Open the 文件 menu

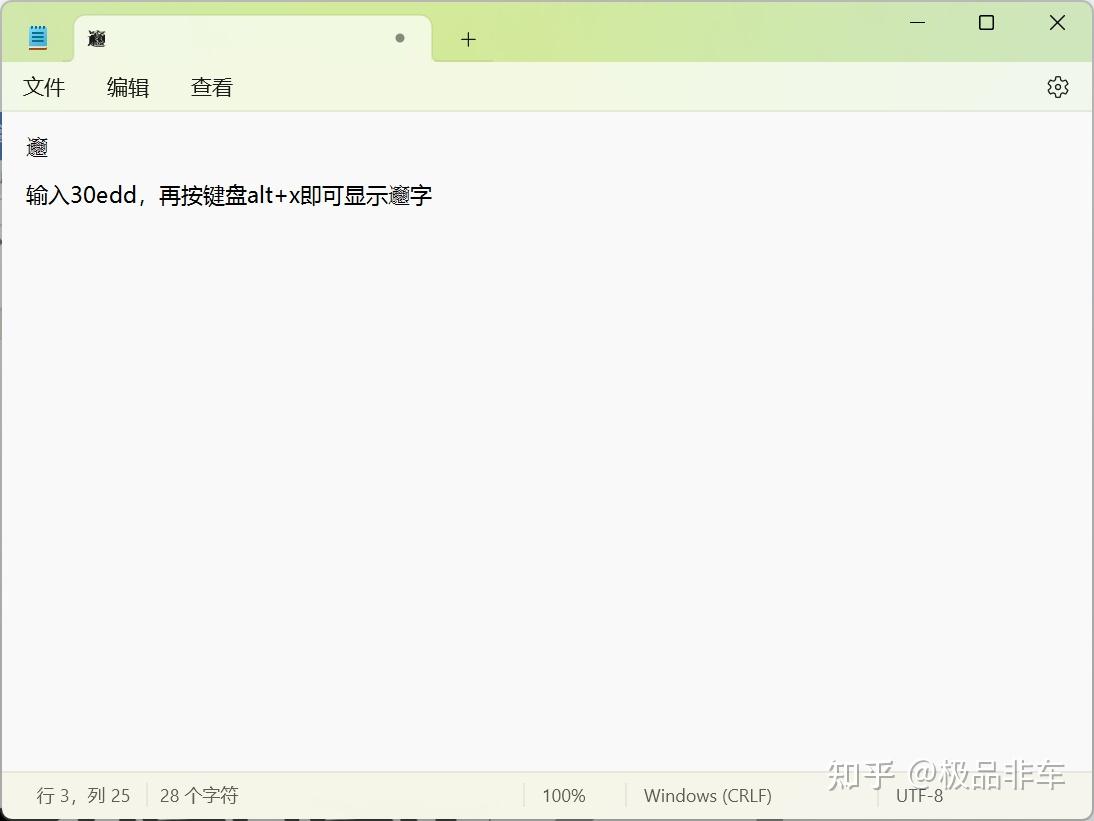(44, 87)
